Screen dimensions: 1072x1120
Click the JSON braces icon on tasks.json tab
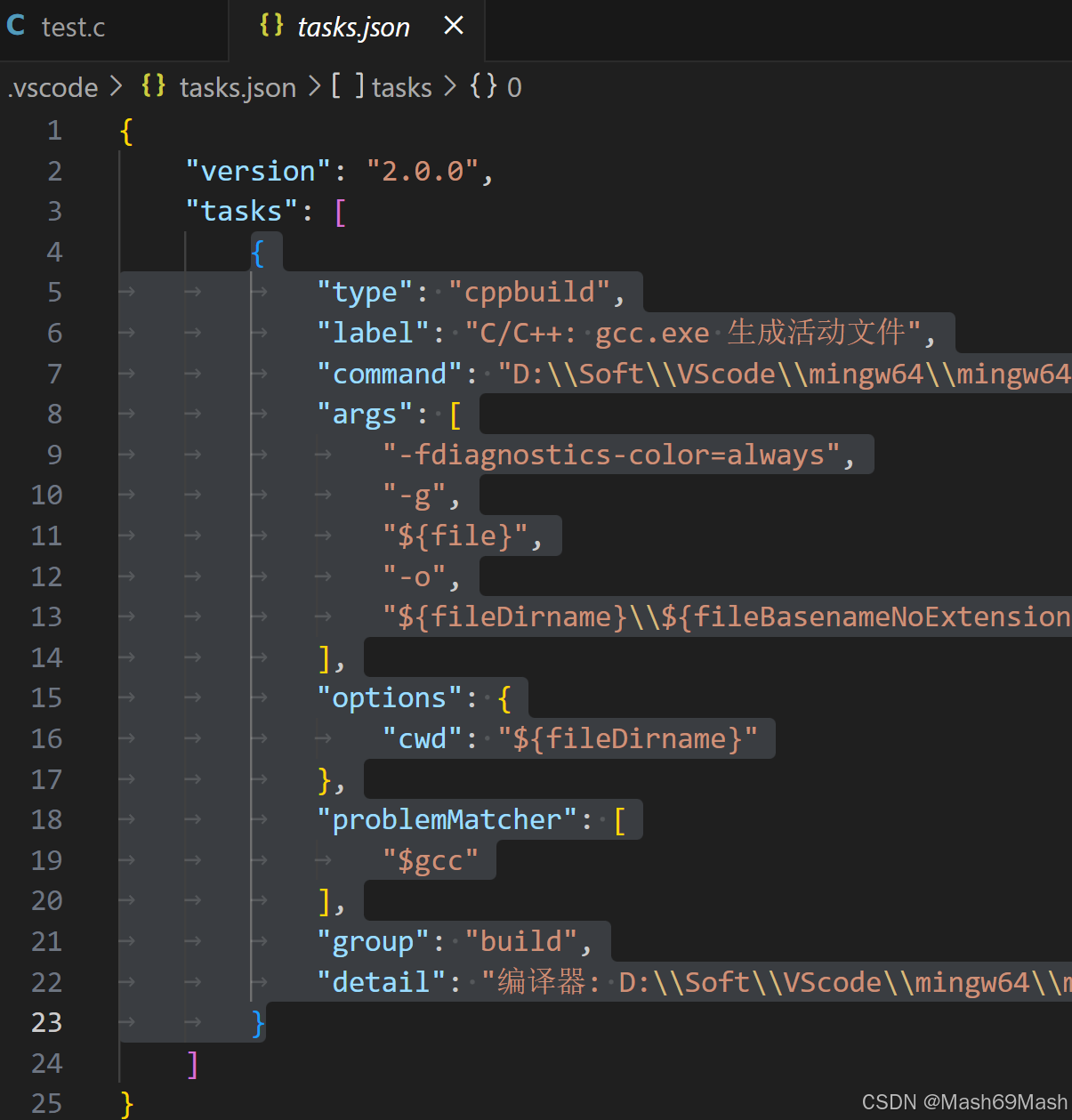tap(272, 25)
